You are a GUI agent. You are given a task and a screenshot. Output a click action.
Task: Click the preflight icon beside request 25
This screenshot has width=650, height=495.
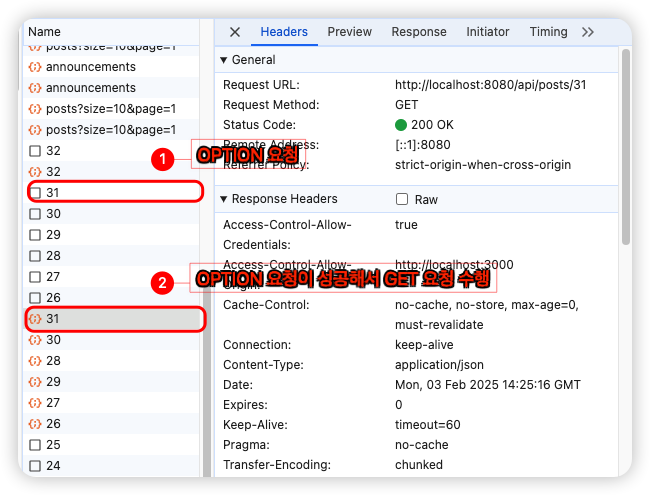click(x=35, y=445)
